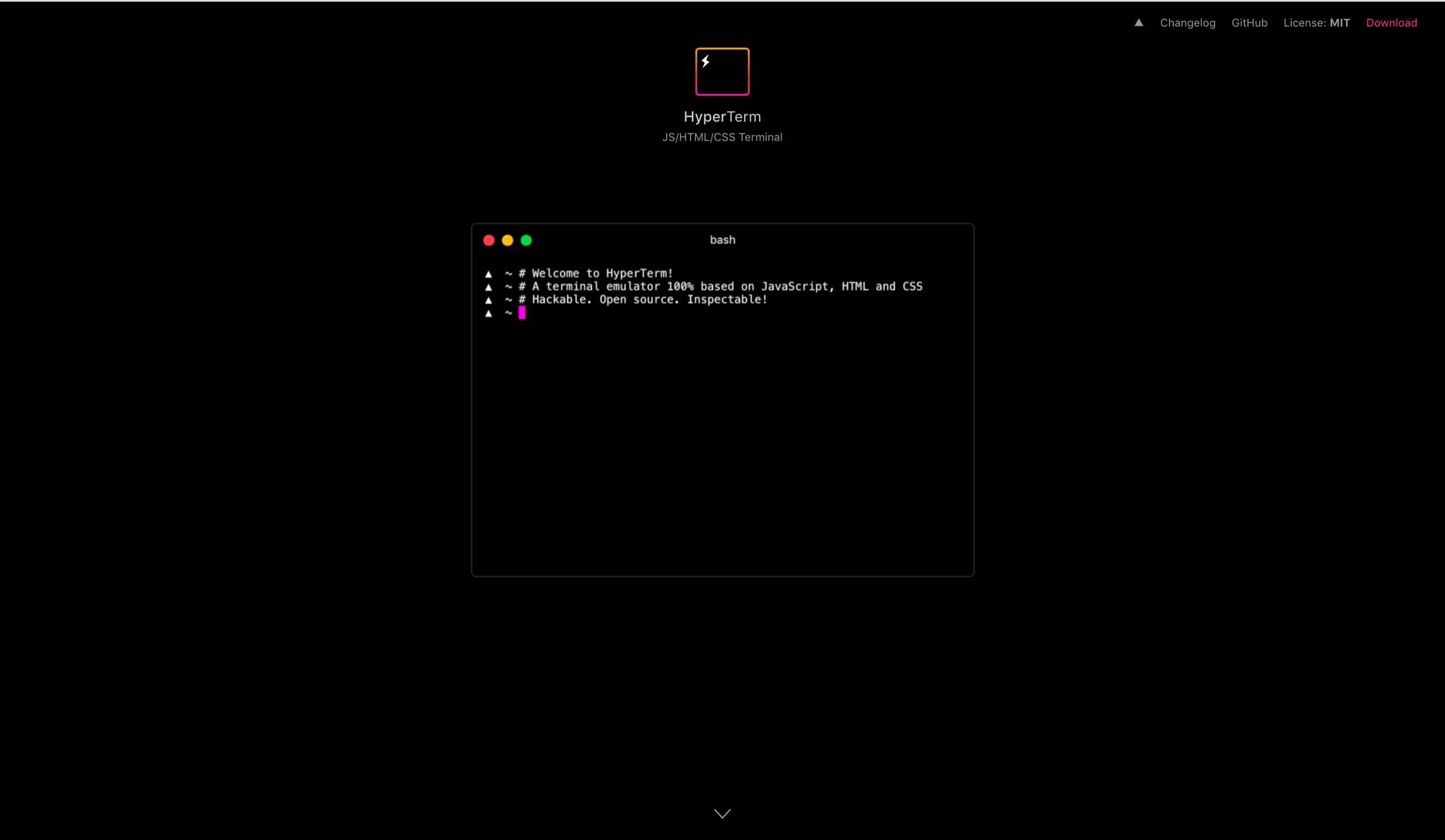The width and height of the screenshot is (1445, 840).
Task: Click the prompt triangle beside Welcome line
Action: (x=489, y=274)
